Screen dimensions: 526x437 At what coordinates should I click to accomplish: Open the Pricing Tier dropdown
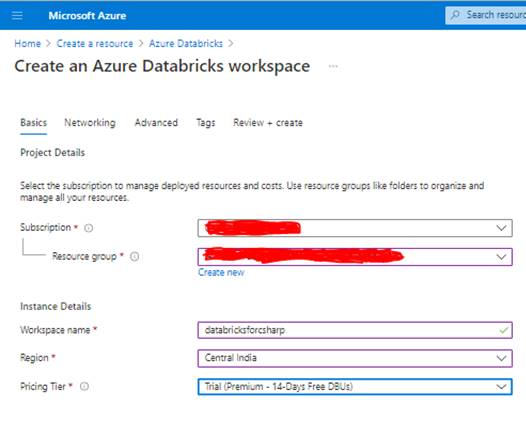[355, 387]
